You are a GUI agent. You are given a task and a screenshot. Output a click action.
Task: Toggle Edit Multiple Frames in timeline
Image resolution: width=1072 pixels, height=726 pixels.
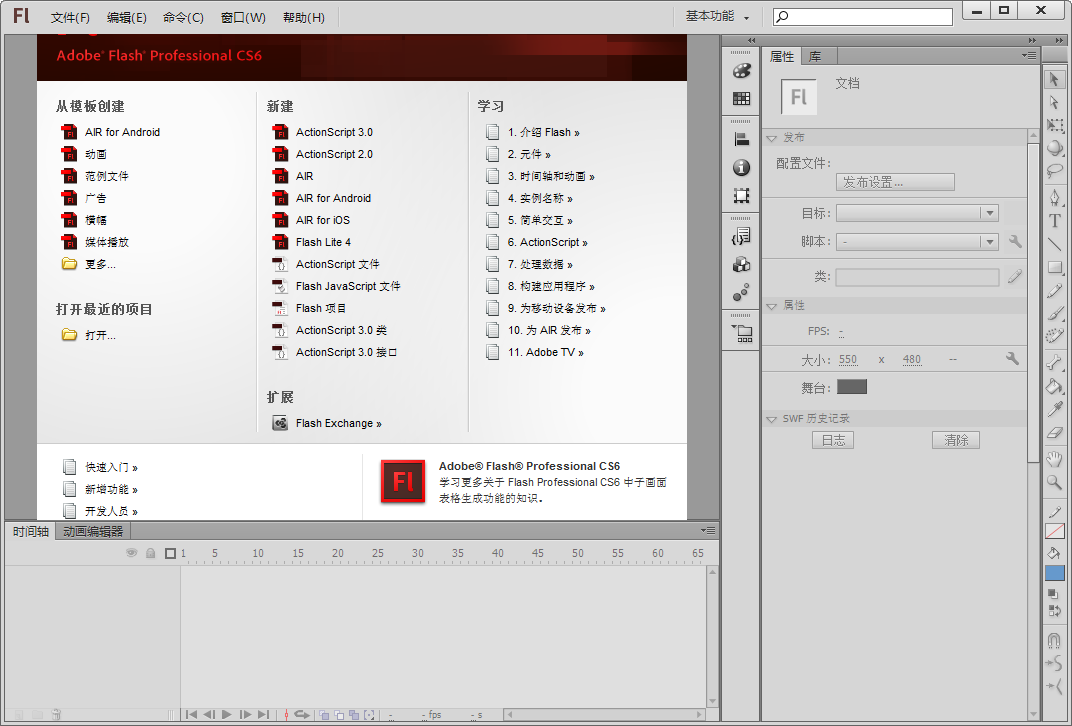point(354,715)
